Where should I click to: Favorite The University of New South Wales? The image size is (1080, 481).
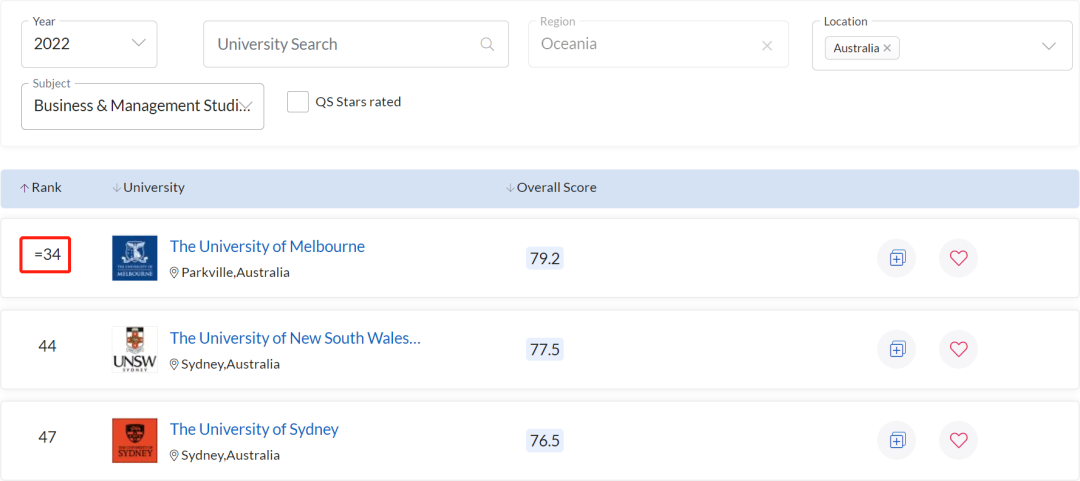pos(959,349)
